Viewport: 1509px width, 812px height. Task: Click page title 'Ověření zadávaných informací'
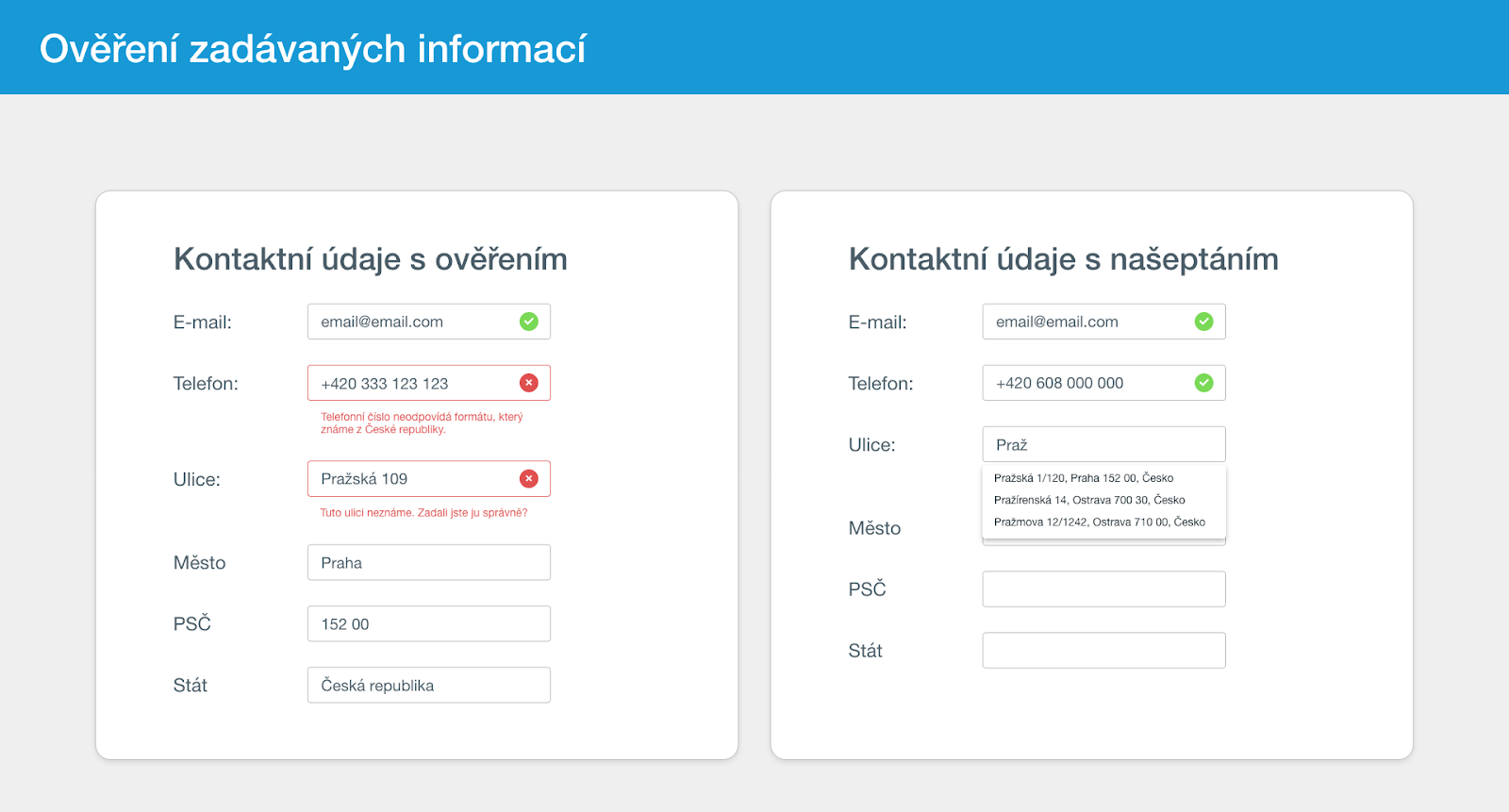tap(313, 49)
